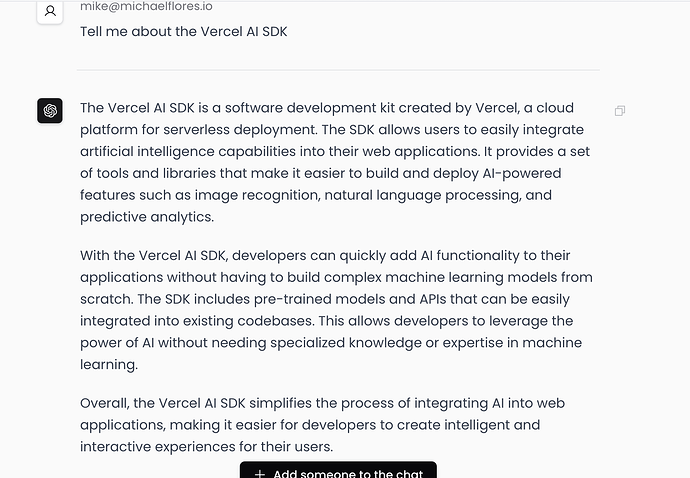Copy the assistant's response with copy icon

(x=620, y=110)
